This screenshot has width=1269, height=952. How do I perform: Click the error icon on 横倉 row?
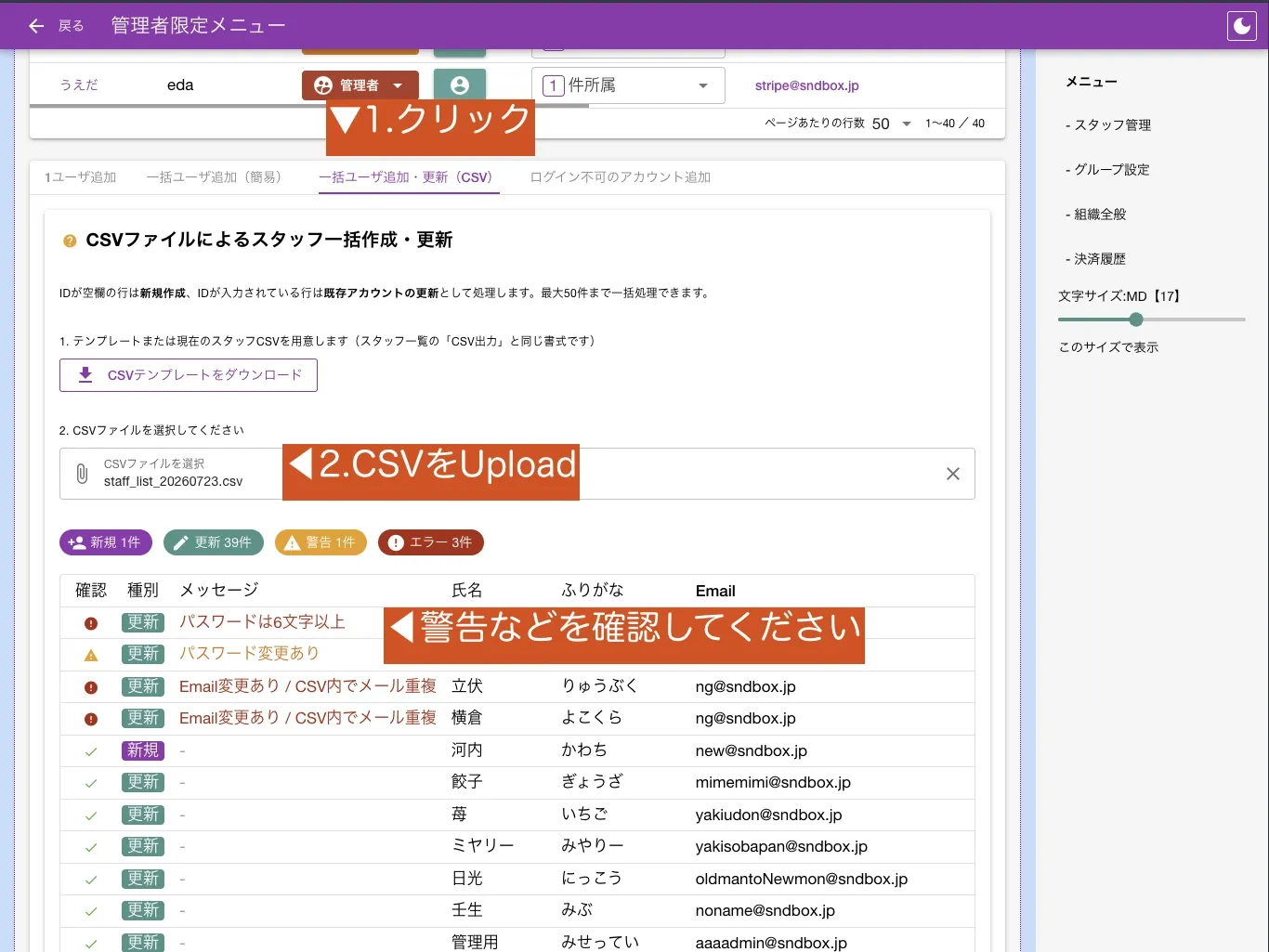point(91,719)
